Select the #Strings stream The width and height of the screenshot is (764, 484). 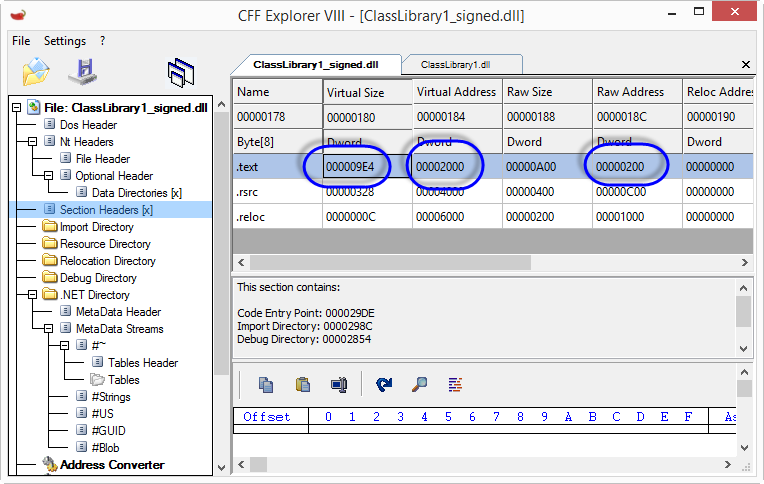click(111, 397)
